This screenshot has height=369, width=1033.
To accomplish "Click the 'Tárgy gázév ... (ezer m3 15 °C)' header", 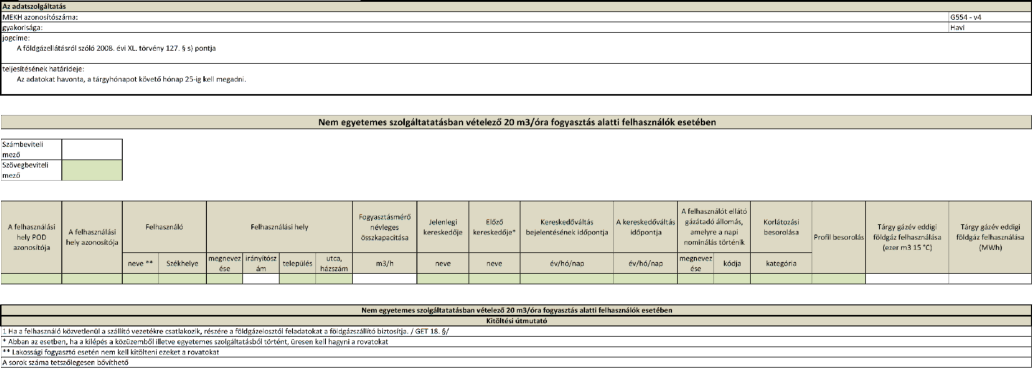I will 907,237.
